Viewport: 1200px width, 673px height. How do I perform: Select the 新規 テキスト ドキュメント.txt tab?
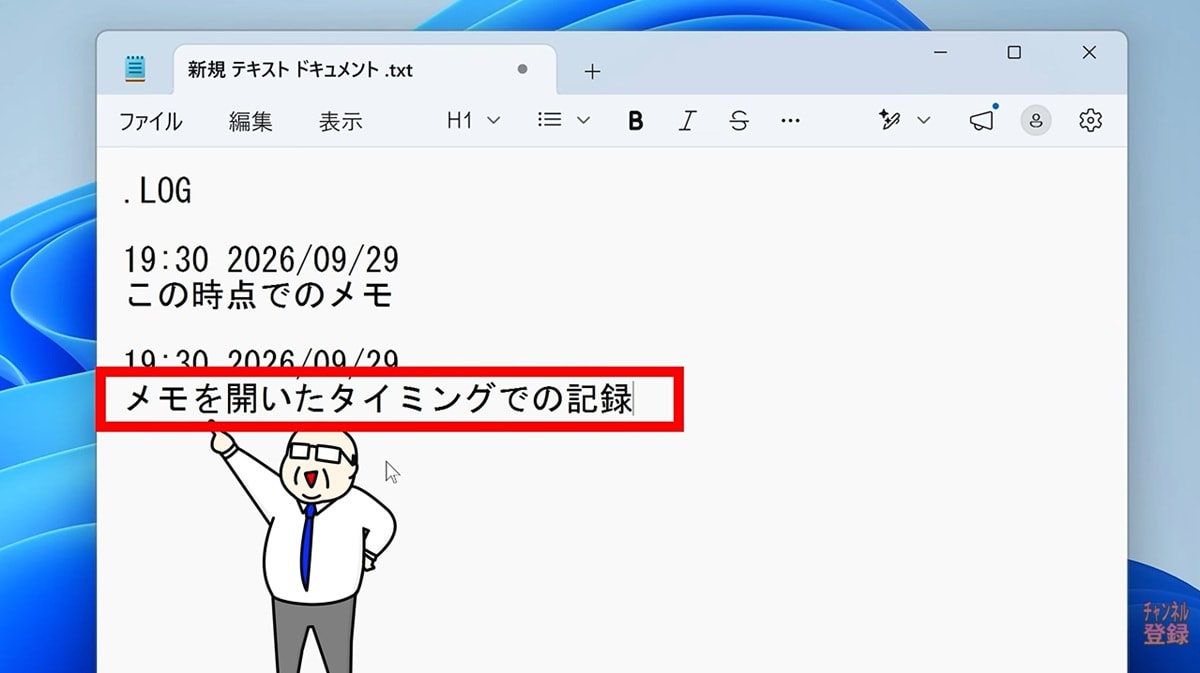point(365,70)
